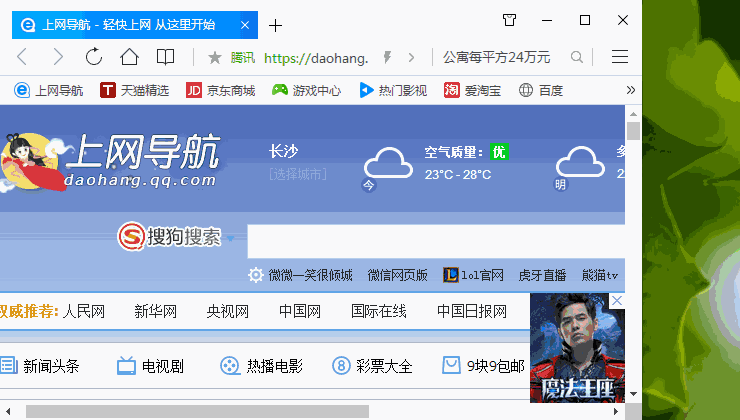The image size is (740, 420).
Task: Click the Sogou search input field
Action: tap(436, 241)
